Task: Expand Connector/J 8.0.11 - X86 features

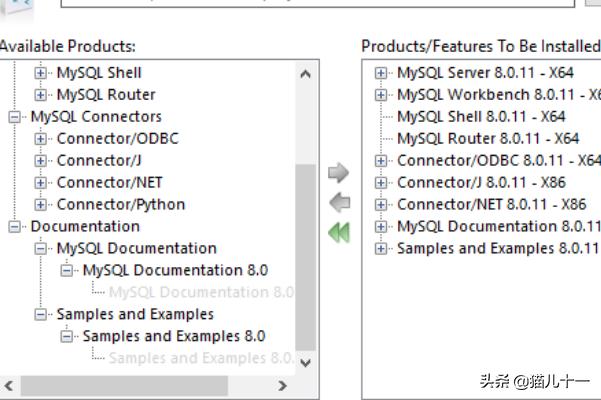Action: 381,183
